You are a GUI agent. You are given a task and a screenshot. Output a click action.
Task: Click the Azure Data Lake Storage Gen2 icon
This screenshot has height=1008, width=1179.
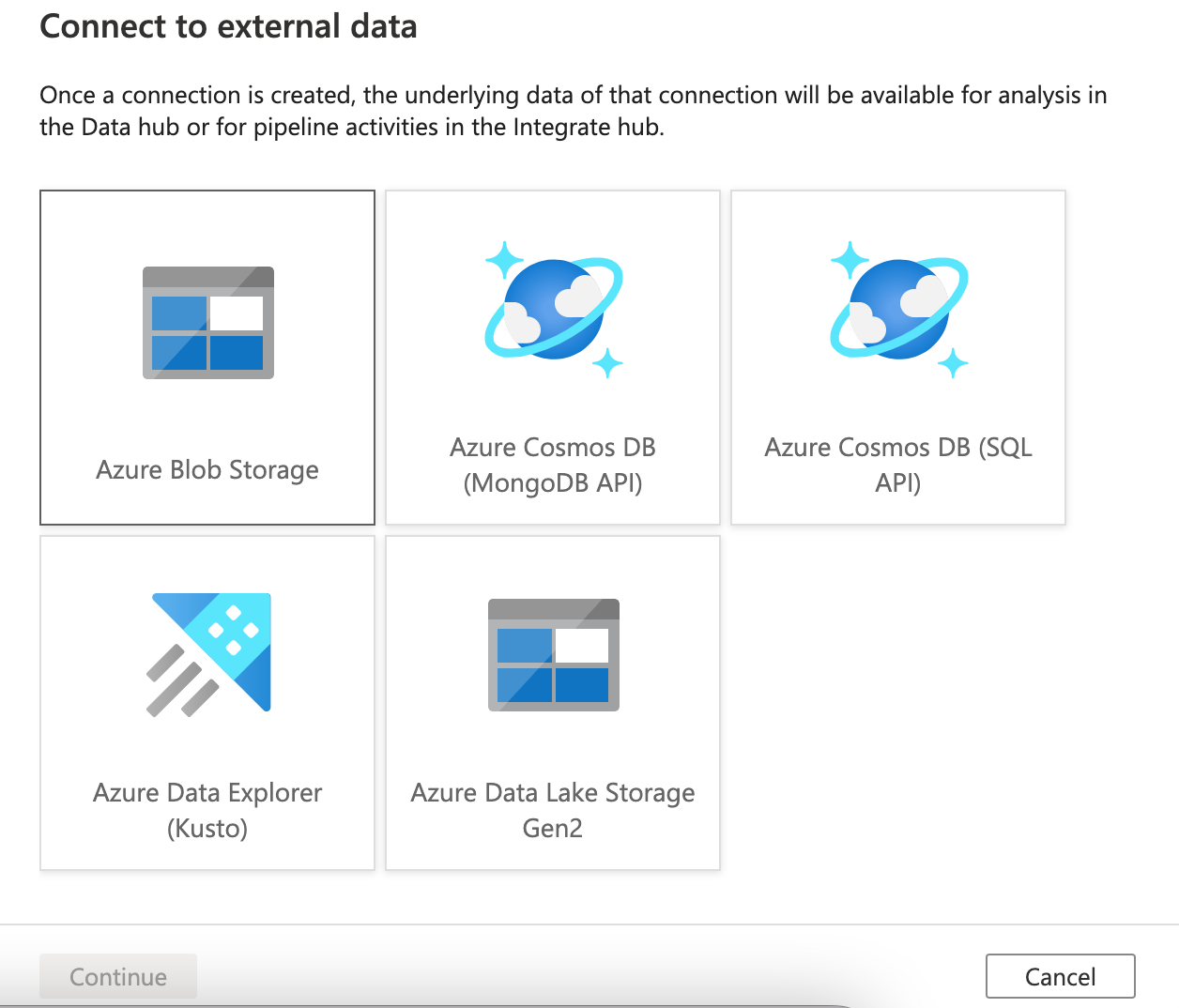point(552,655)
